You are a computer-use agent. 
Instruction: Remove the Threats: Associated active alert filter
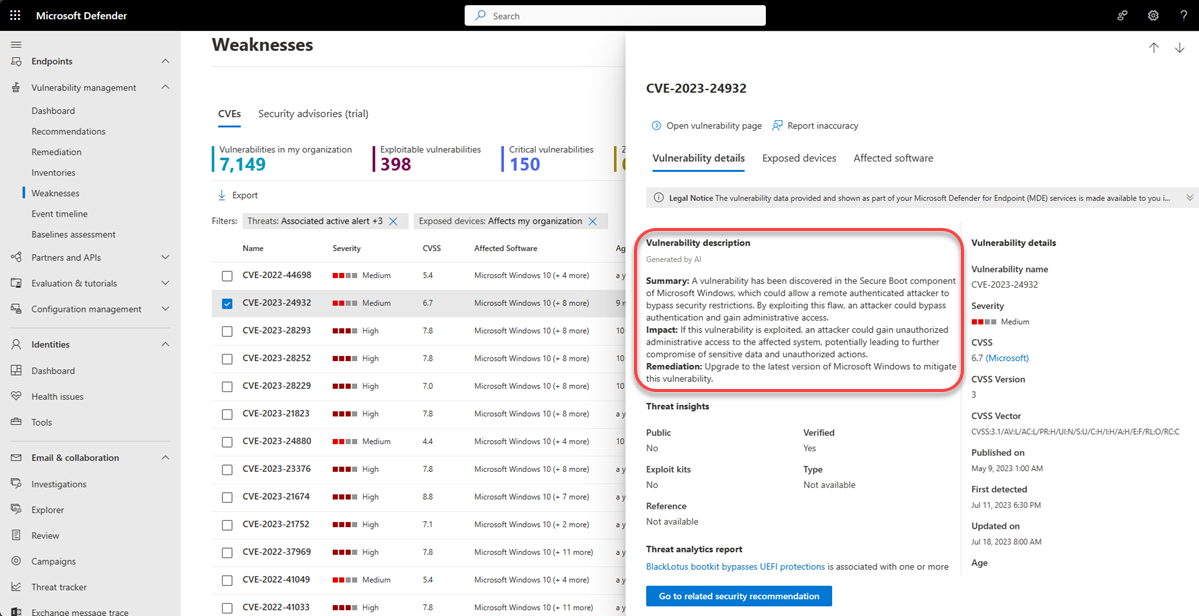[394, 222]
